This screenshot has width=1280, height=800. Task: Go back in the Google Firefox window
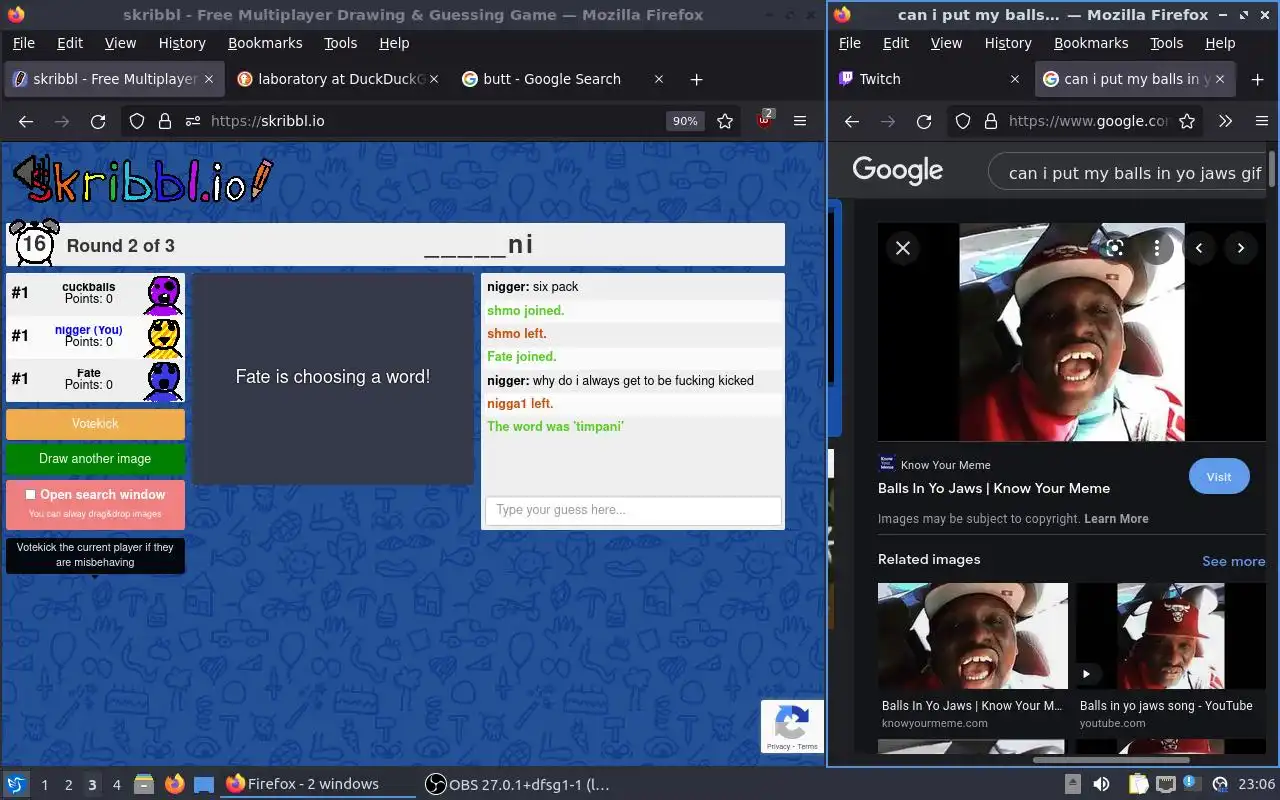coord(852,121)
